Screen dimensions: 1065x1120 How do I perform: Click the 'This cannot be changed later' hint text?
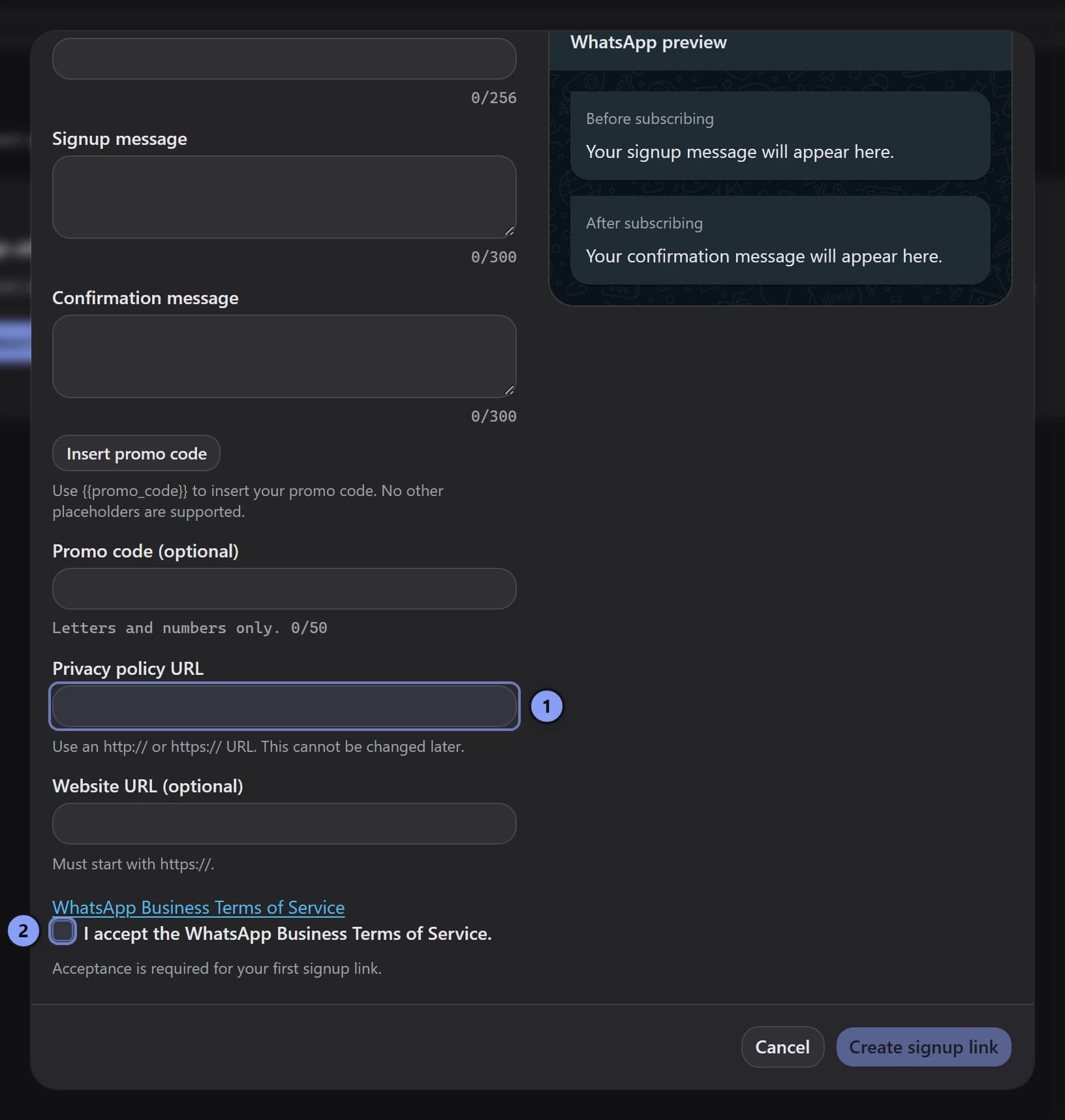coord(362,746)
